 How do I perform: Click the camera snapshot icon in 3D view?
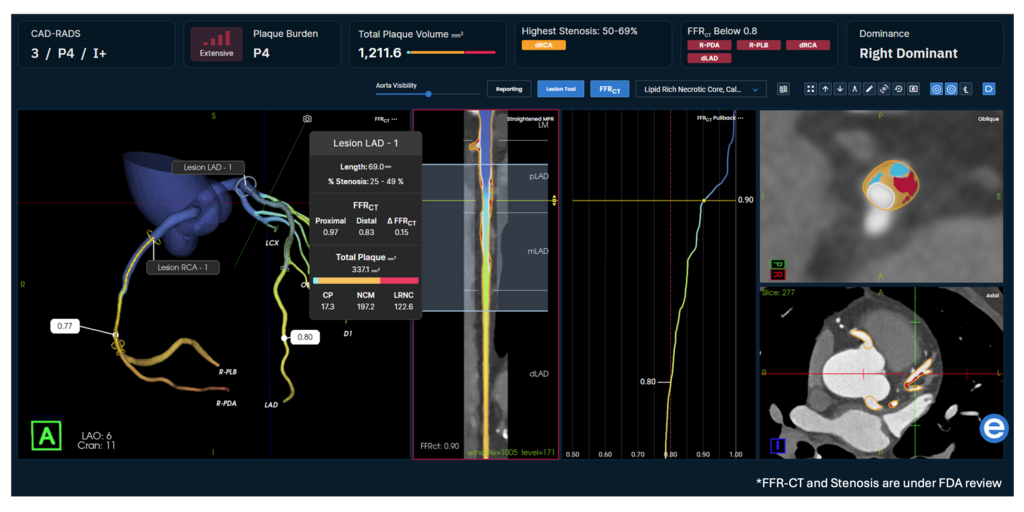click(307, 119)
